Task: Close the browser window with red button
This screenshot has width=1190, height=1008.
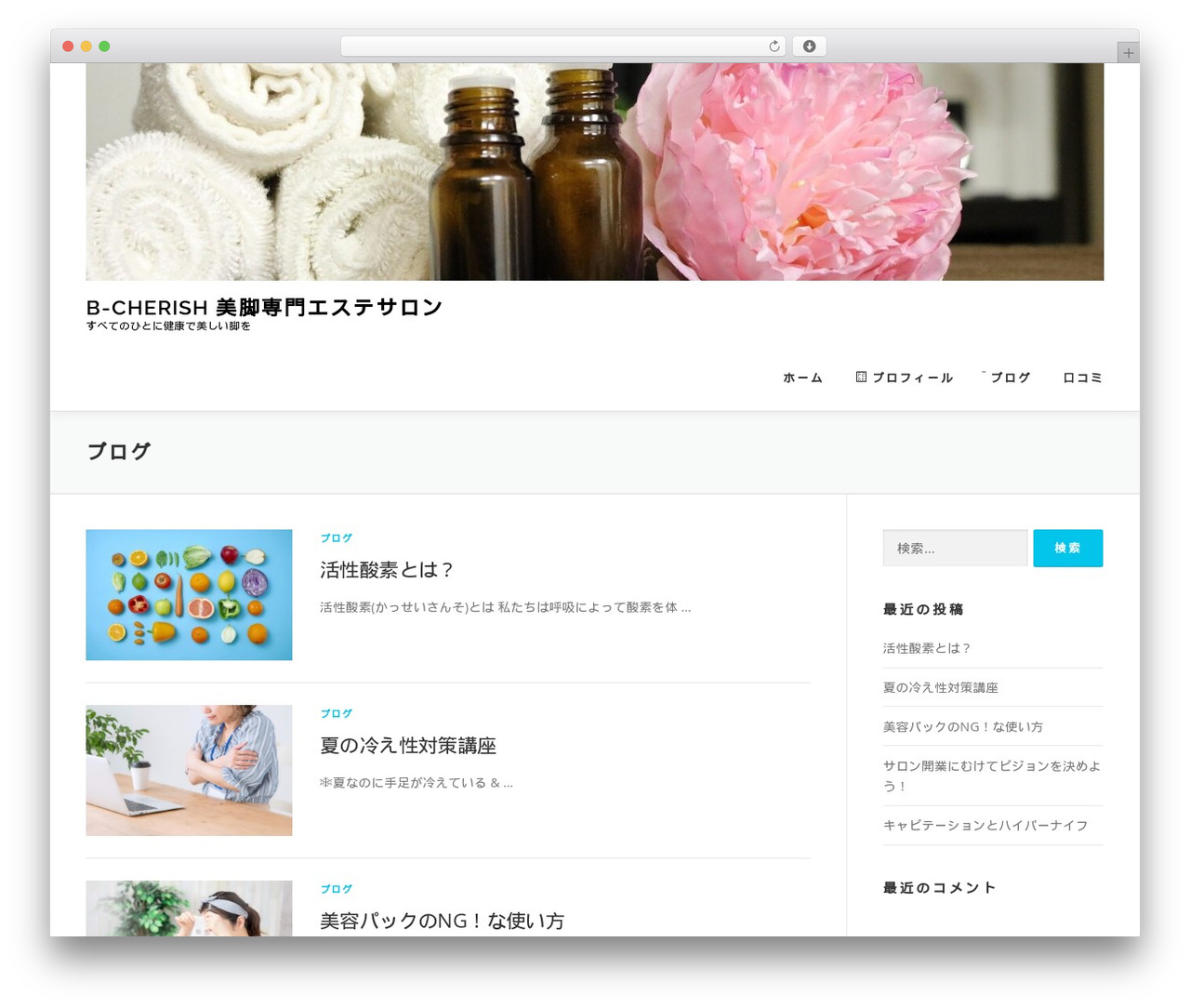Action: [x=68, y=46]
